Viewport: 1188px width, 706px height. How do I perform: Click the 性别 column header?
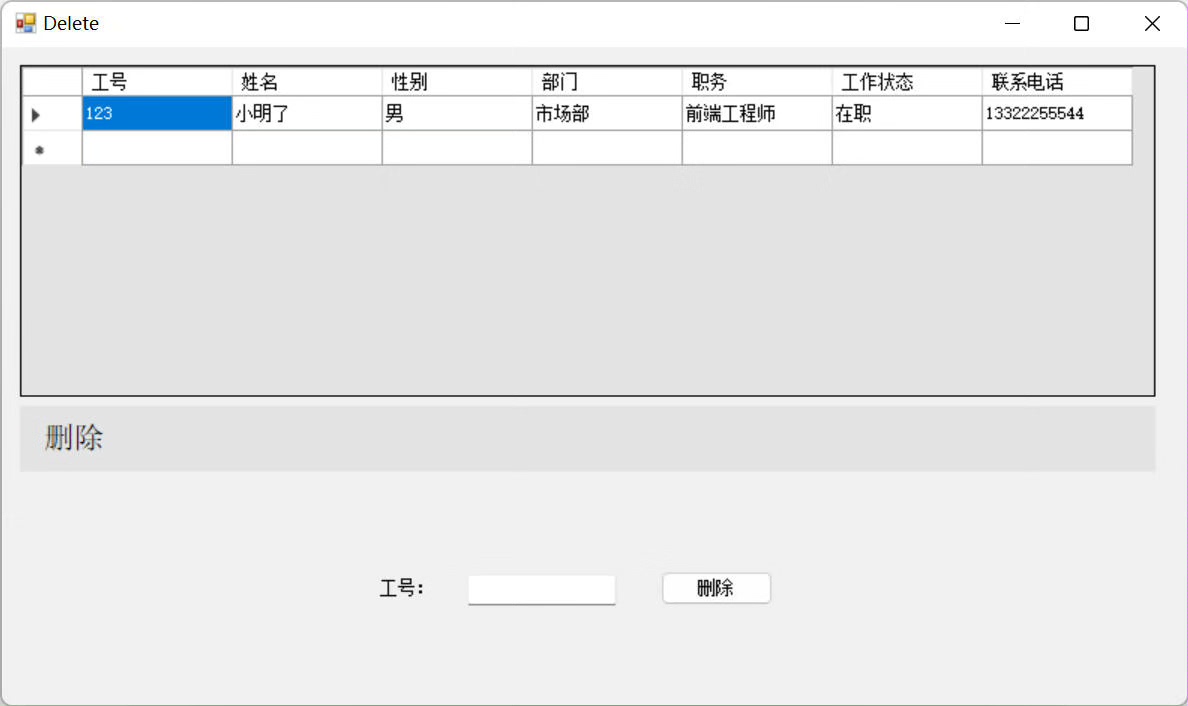tap(457, 82)
